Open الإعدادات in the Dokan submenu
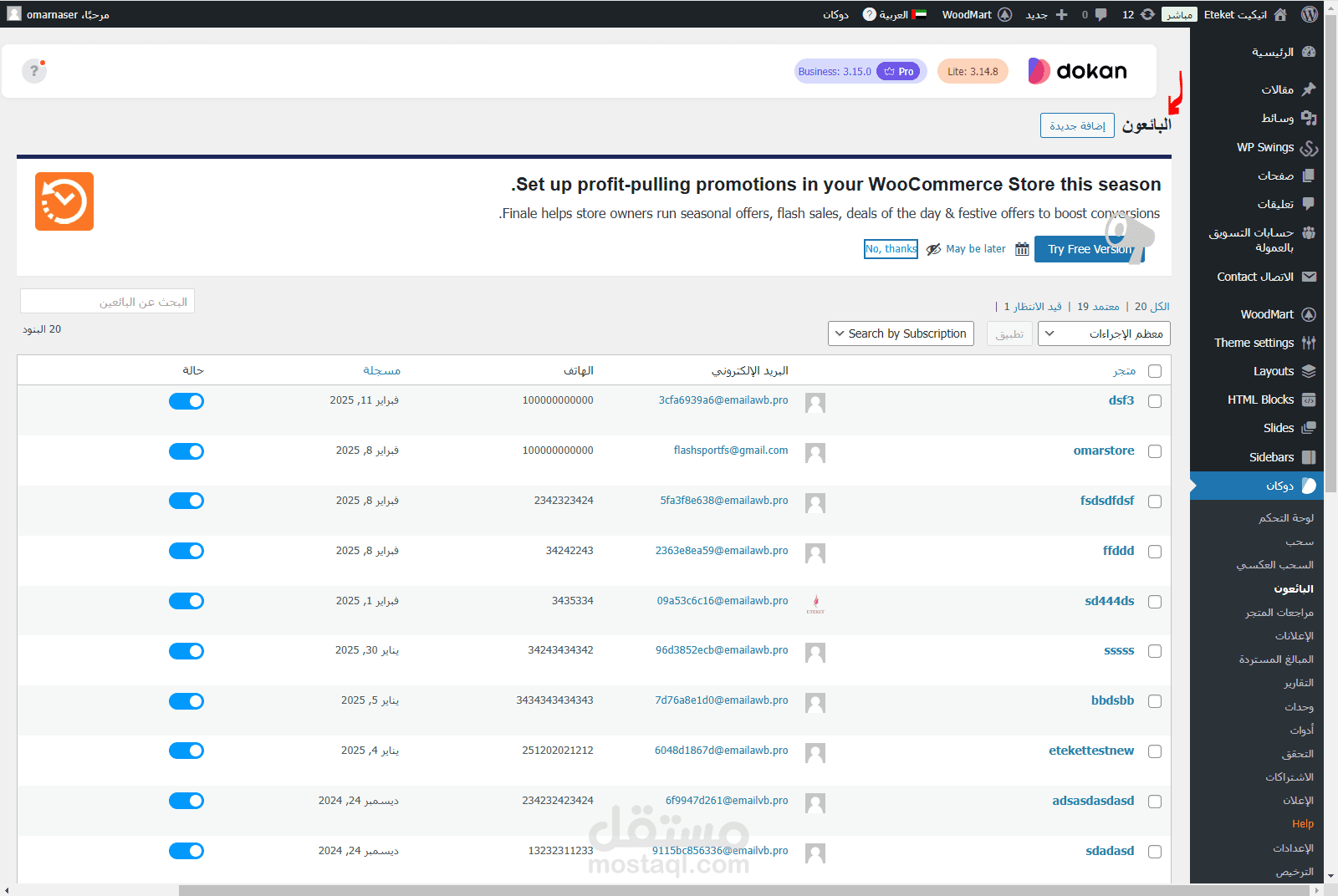 click(x=1293, y=848)
